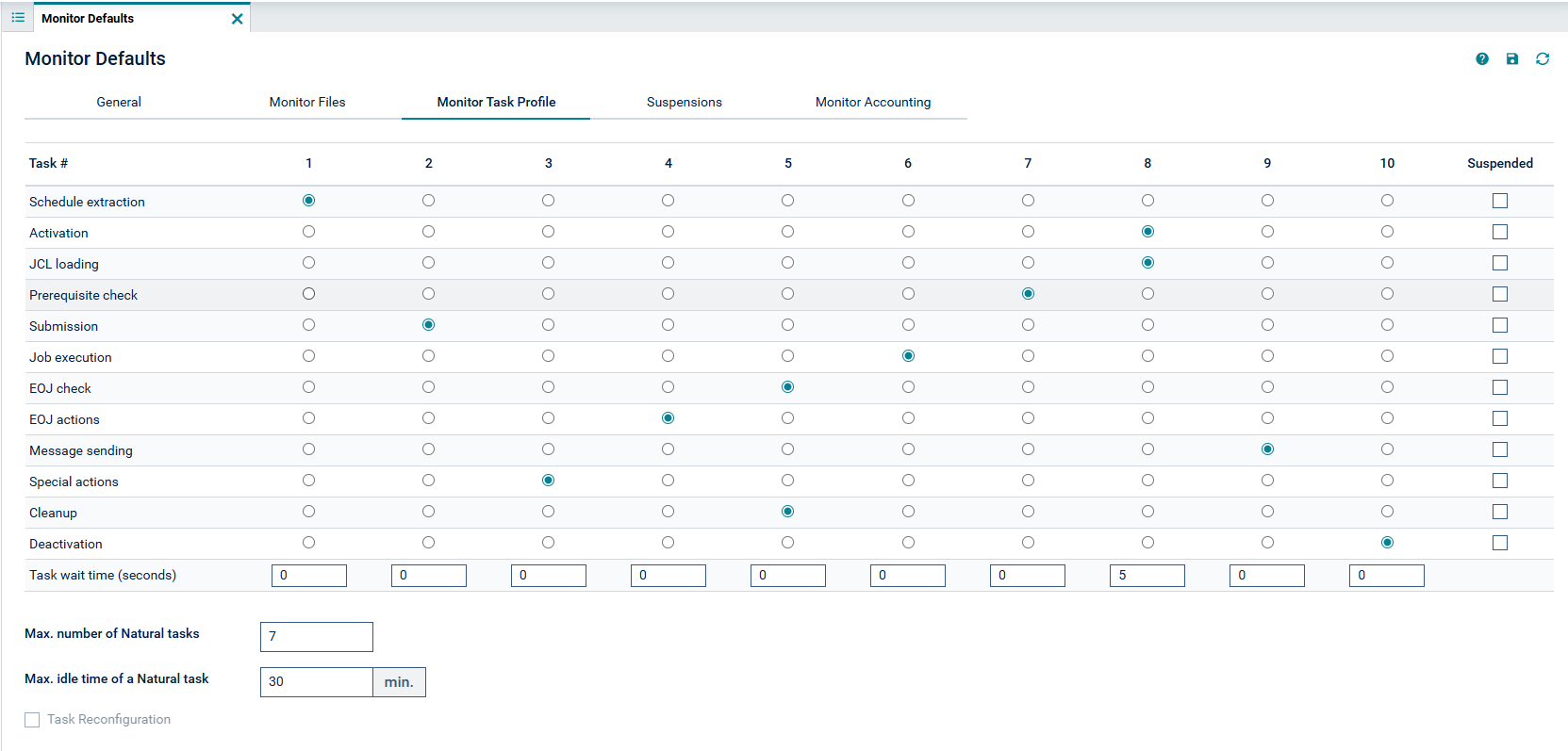The width and height of the screenshot is (1568, 751).
Task: Tick Suspended for Deactivation
Action: tap(1500, 543)
